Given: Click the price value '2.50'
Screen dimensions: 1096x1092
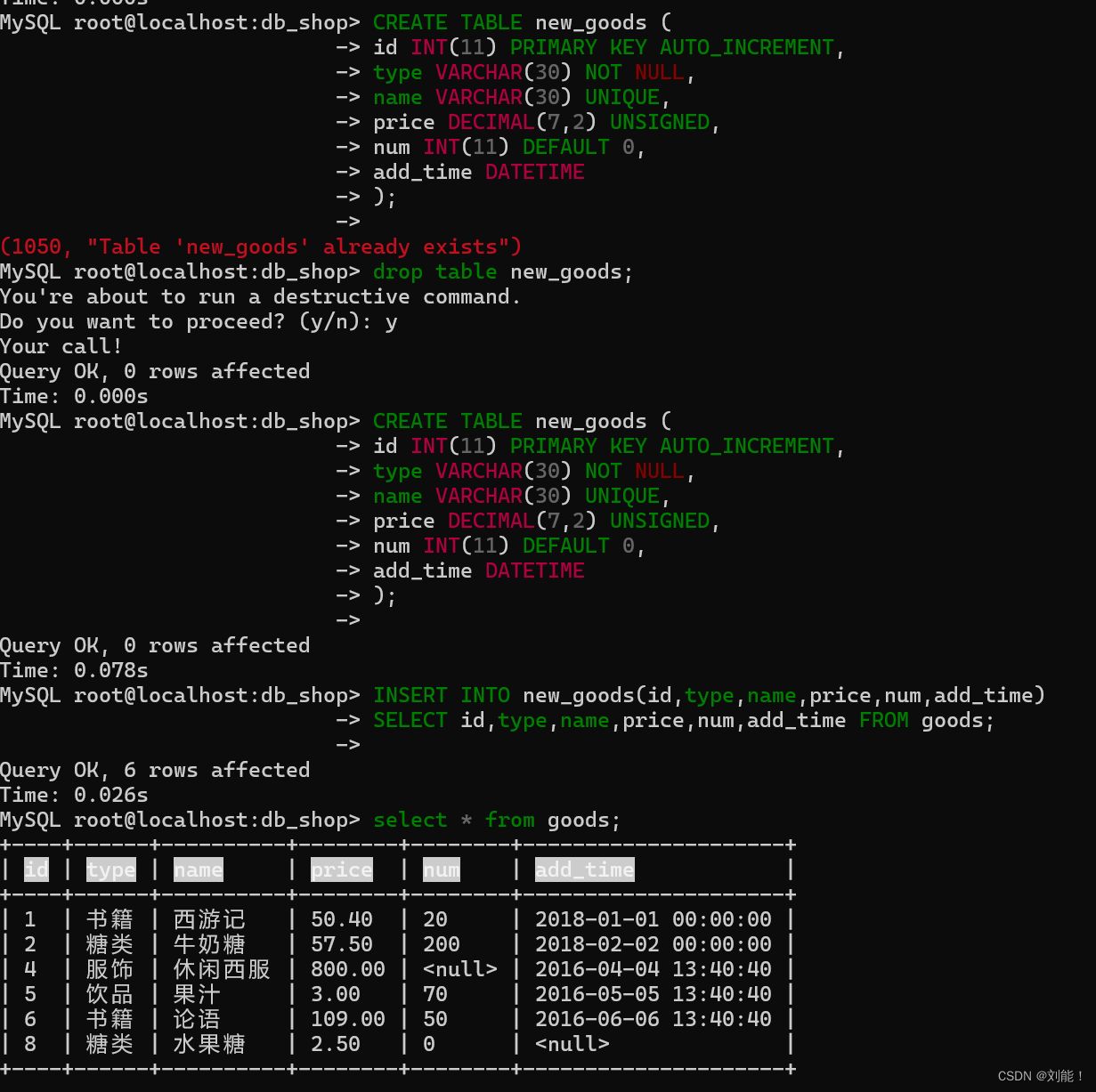Looking at the screenshot, I should pos(336,1044).
